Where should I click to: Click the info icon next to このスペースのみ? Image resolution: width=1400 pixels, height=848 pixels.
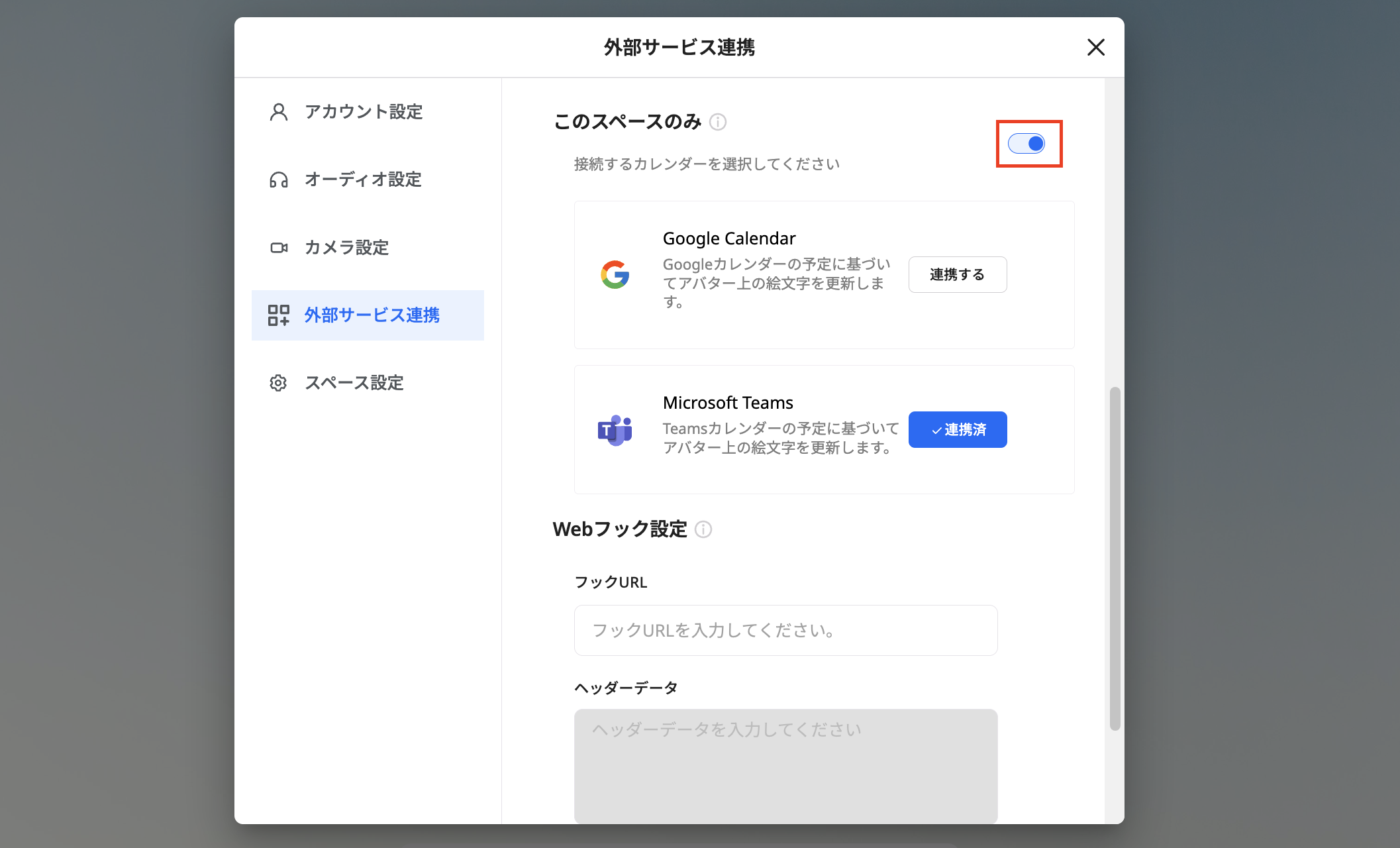tap(718, 122)
